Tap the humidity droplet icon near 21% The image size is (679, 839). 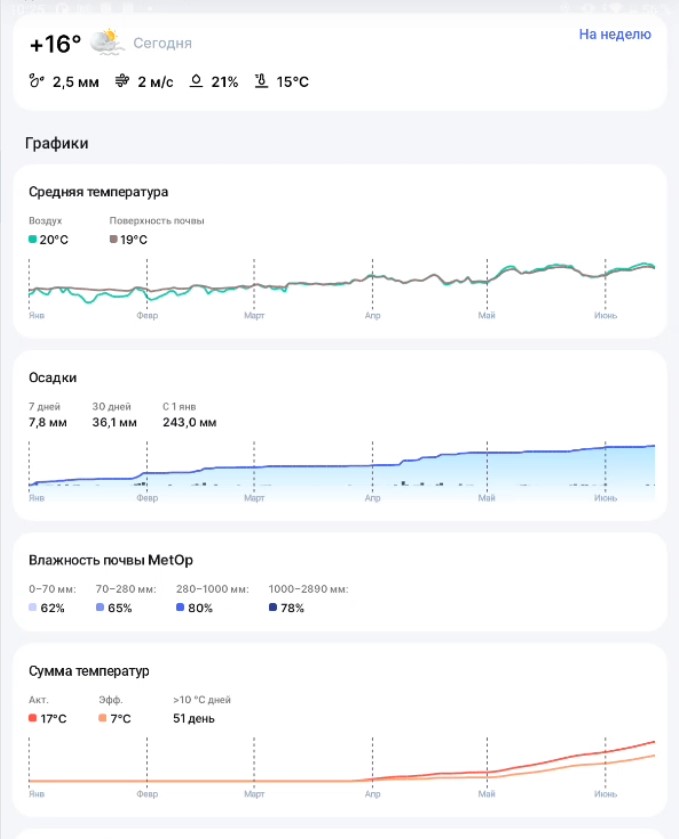tap(196, 81)
